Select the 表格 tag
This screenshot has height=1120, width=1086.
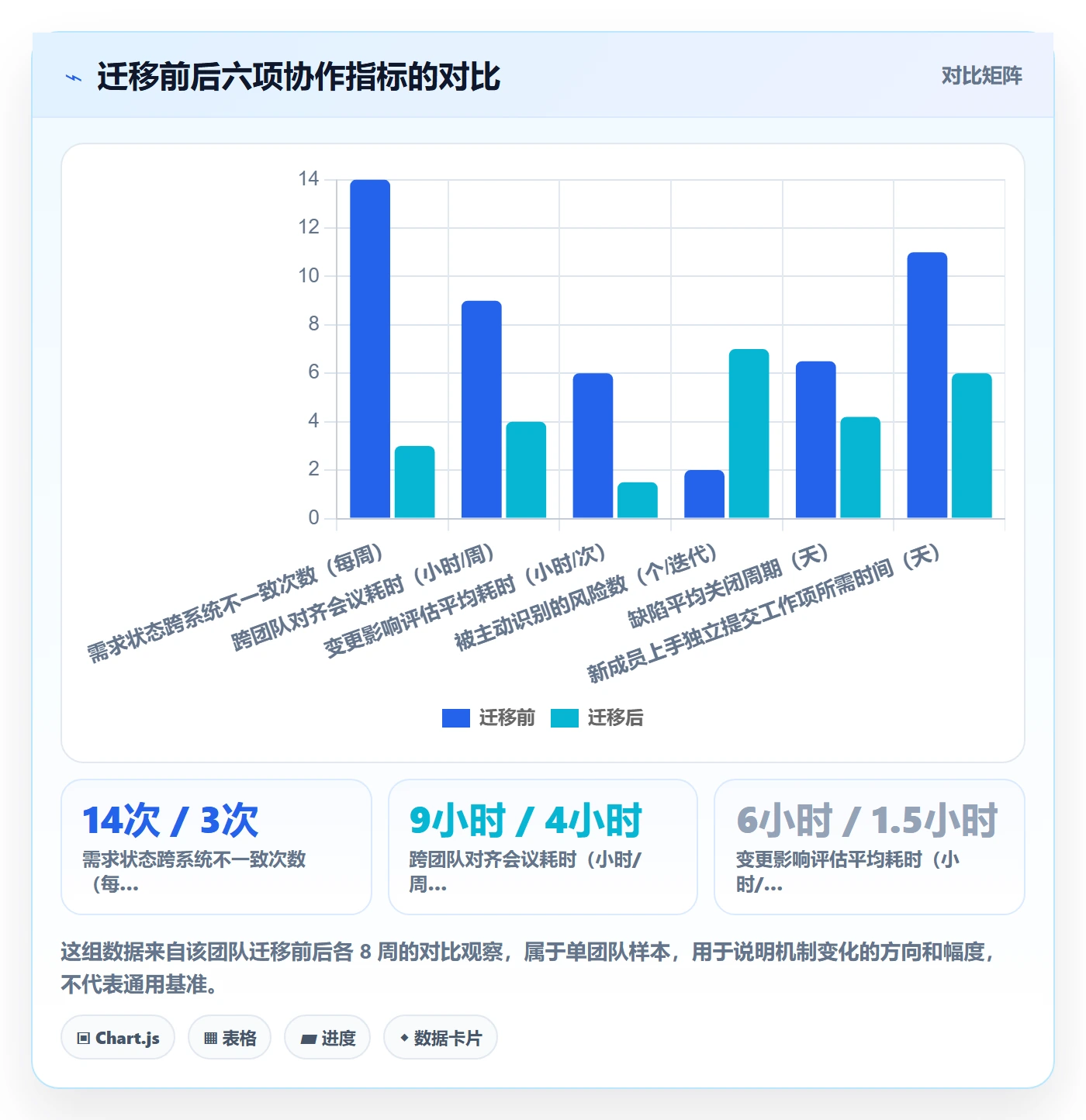230,1038
